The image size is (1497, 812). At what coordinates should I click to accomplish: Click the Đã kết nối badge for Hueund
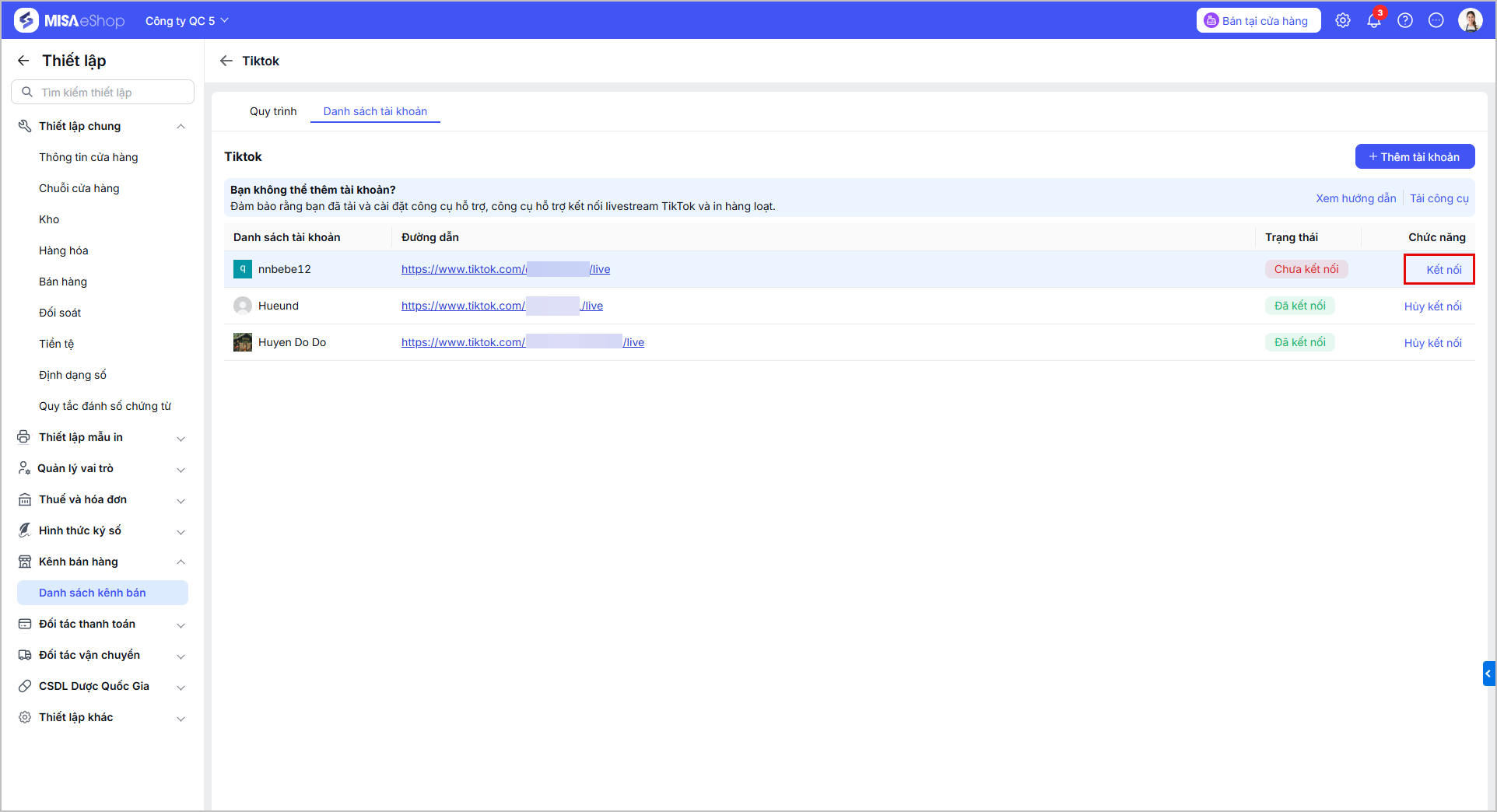click(x=1300, y=306)
